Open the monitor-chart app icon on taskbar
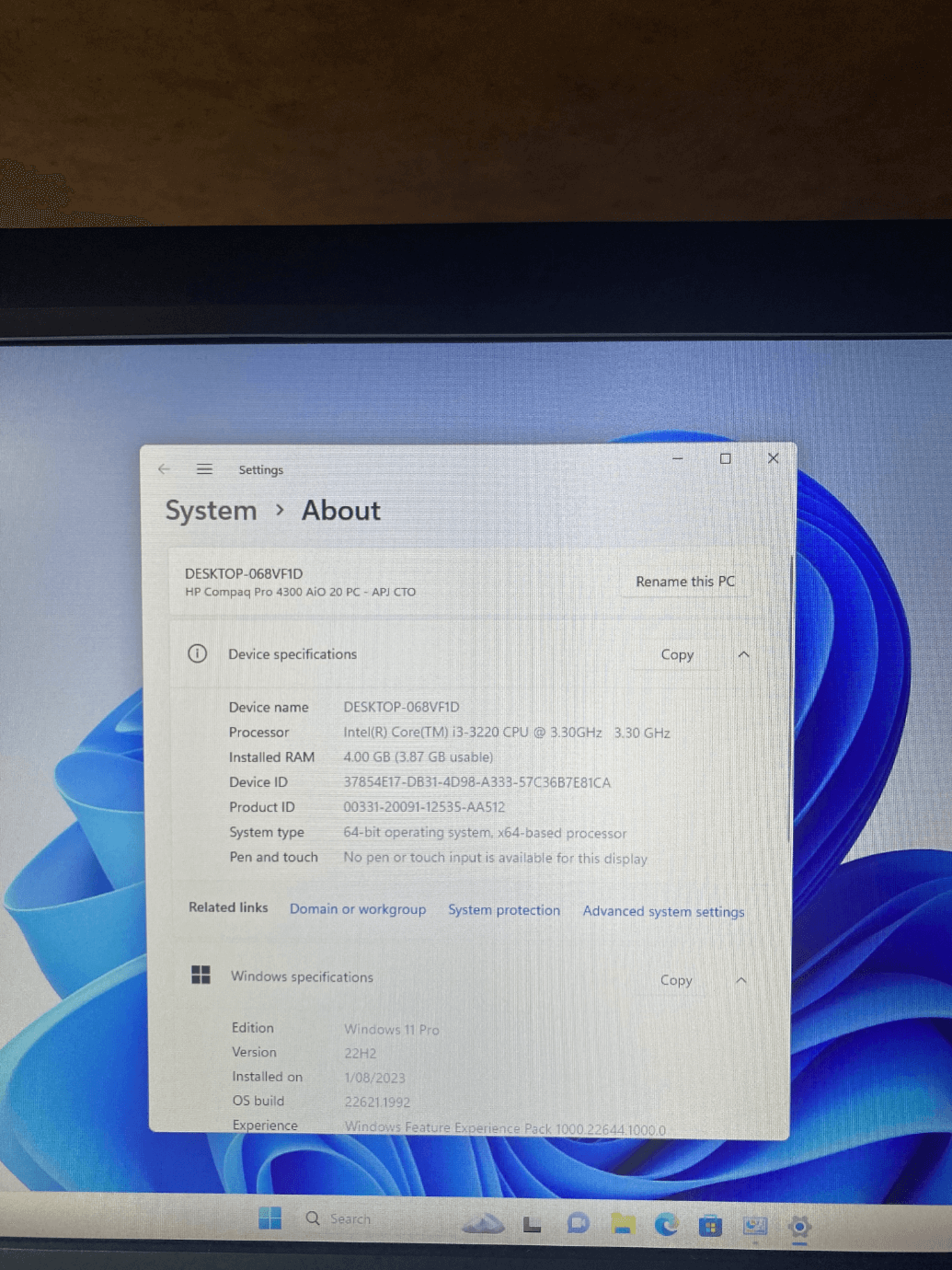This screenshot has height=1270, width=952. click(x=755, y=1226)
